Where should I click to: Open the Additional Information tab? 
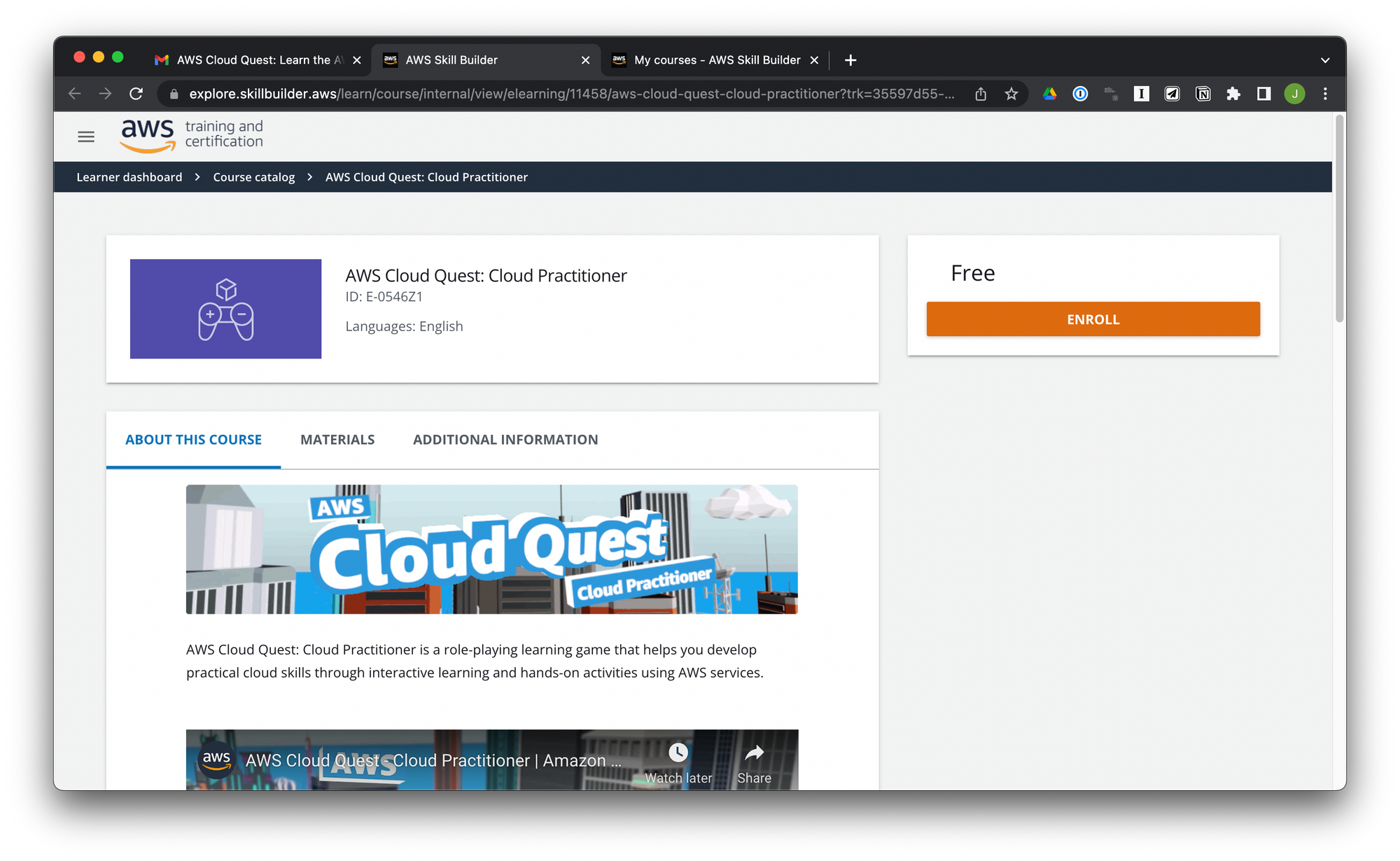click(x=505, y=440)
